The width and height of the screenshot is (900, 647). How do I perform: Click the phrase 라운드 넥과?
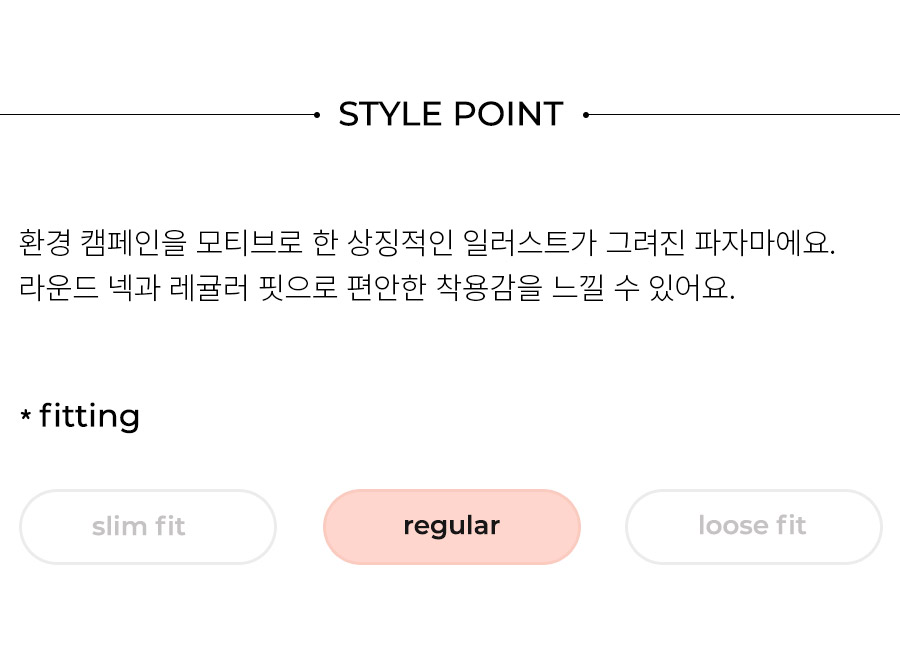[x=90, y=287]
